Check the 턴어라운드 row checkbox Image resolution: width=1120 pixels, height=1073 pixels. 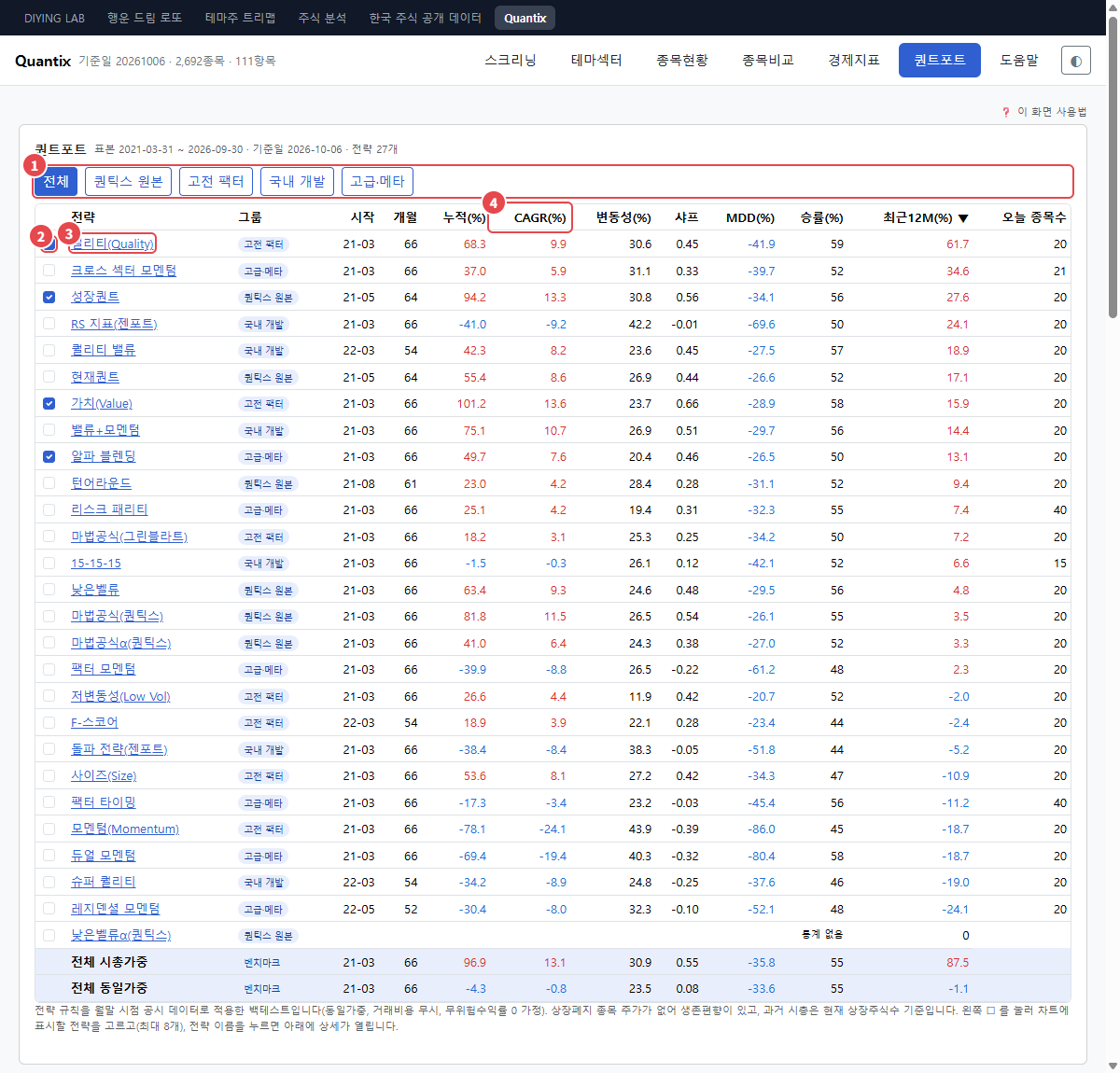point(49,483)
